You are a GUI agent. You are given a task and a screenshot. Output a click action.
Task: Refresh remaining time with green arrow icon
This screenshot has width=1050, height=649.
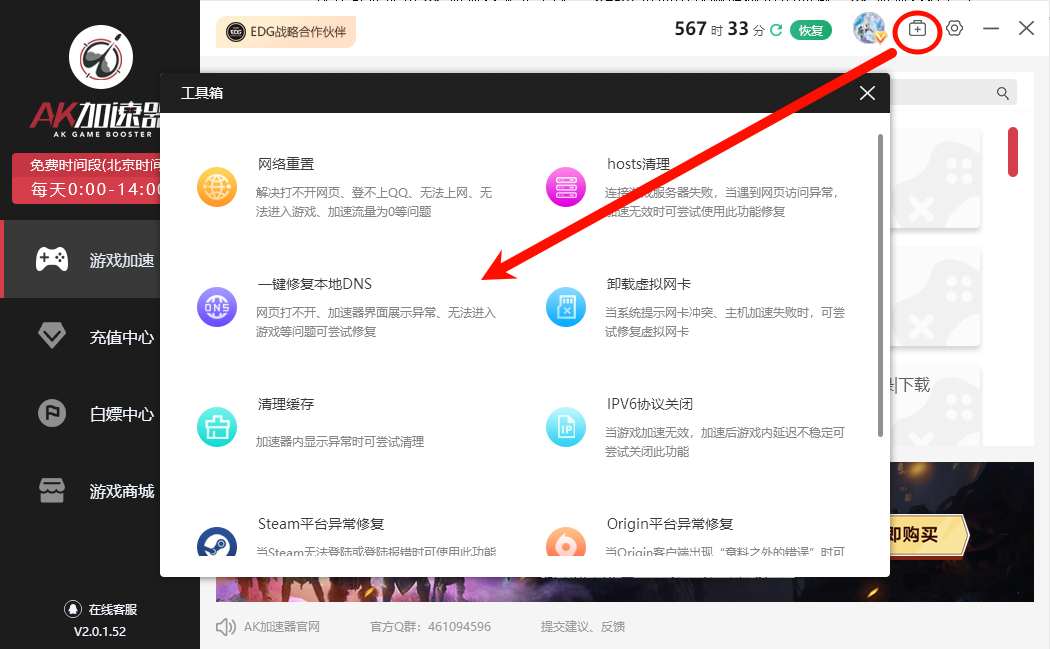776,30
